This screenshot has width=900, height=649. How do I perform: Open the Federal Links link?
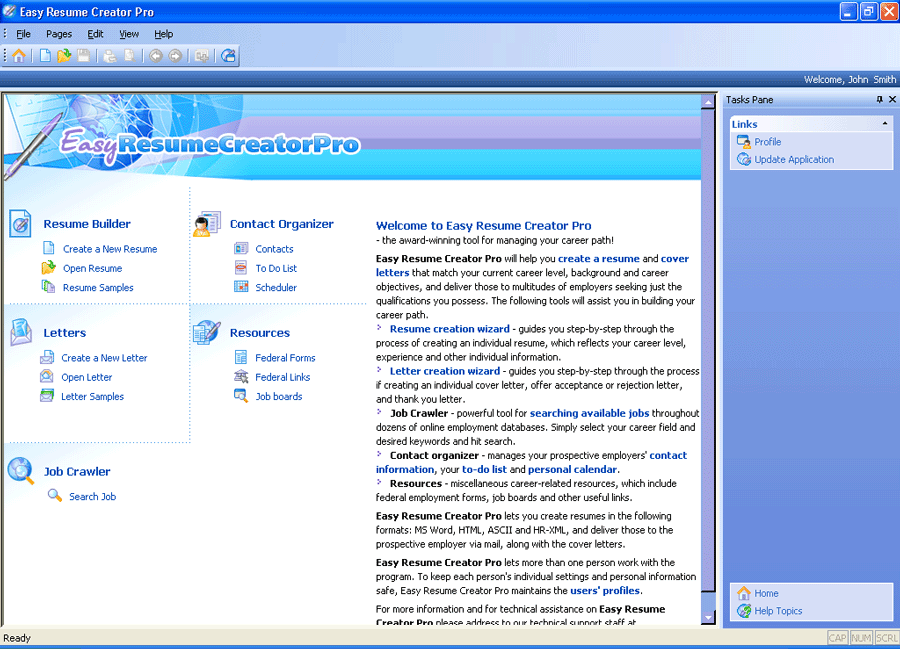pyautogui.click(x=283, y=377)
